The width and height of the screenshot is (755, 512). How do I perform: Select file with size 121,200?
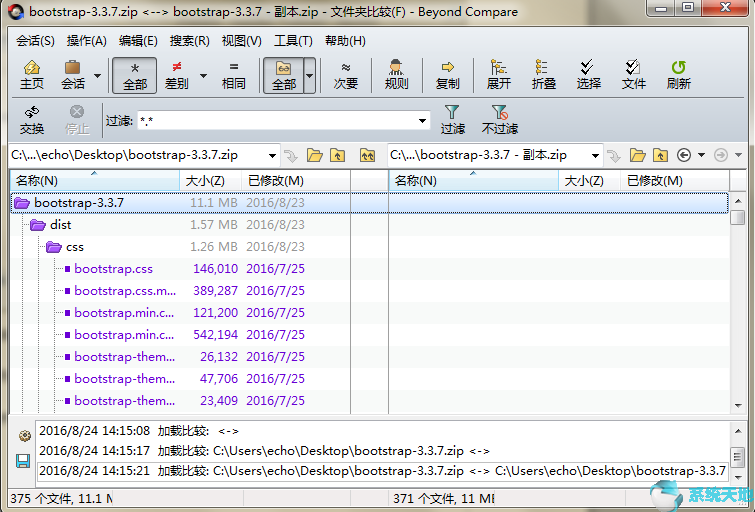pos(180,313)
